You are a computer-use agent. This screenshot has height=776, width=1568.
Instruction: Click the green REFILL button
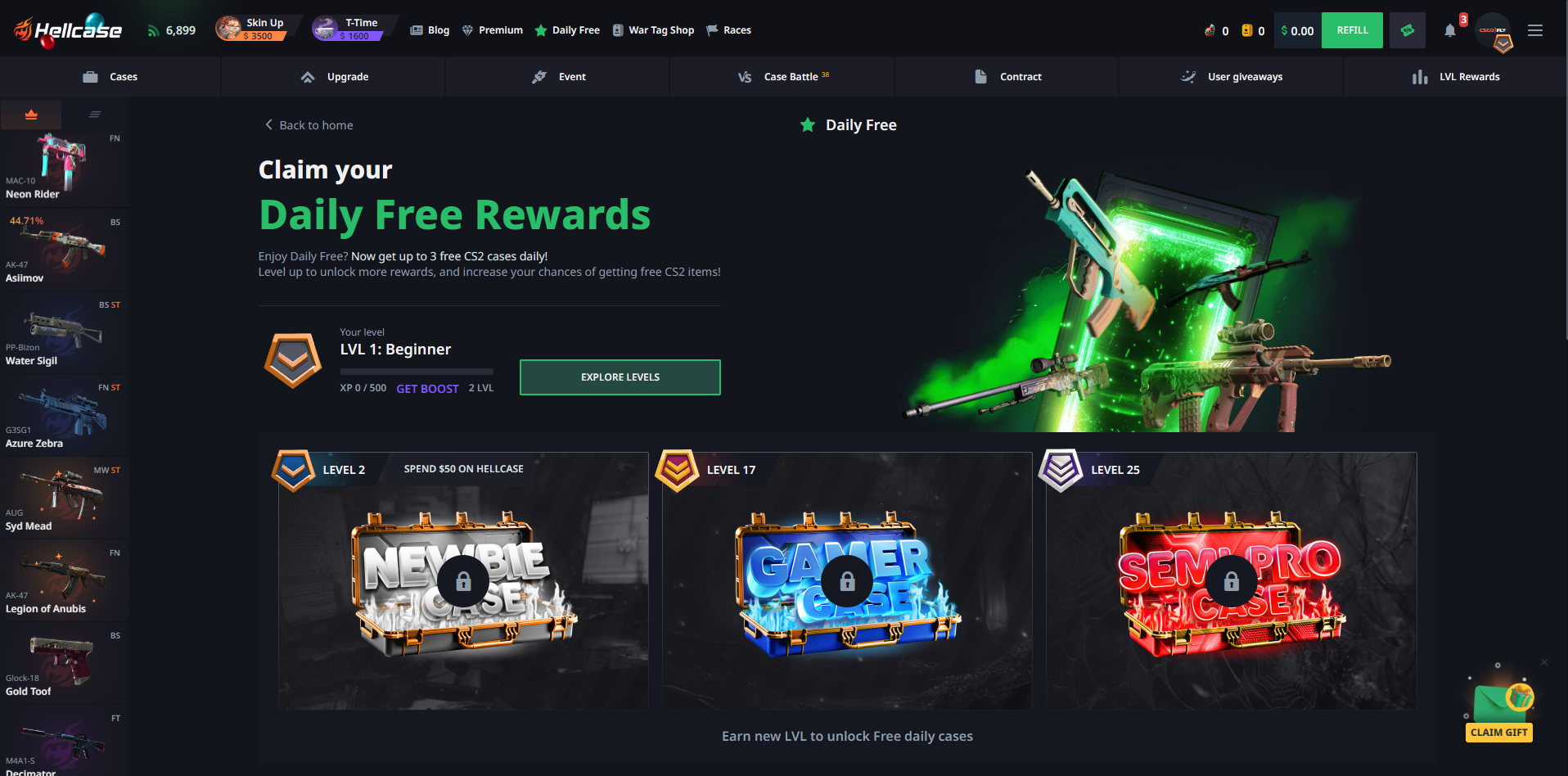tap(1352, 30)
